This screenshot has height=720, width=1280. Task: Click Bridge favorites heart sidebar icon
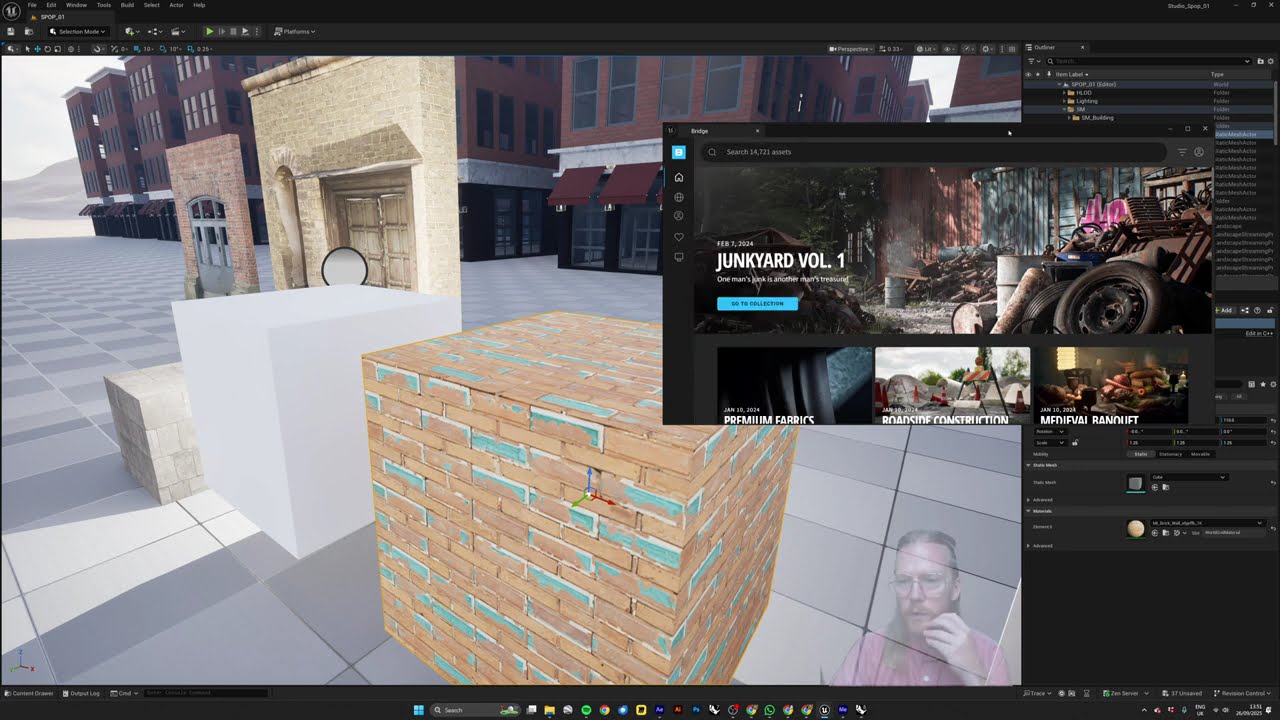(679, 237)
